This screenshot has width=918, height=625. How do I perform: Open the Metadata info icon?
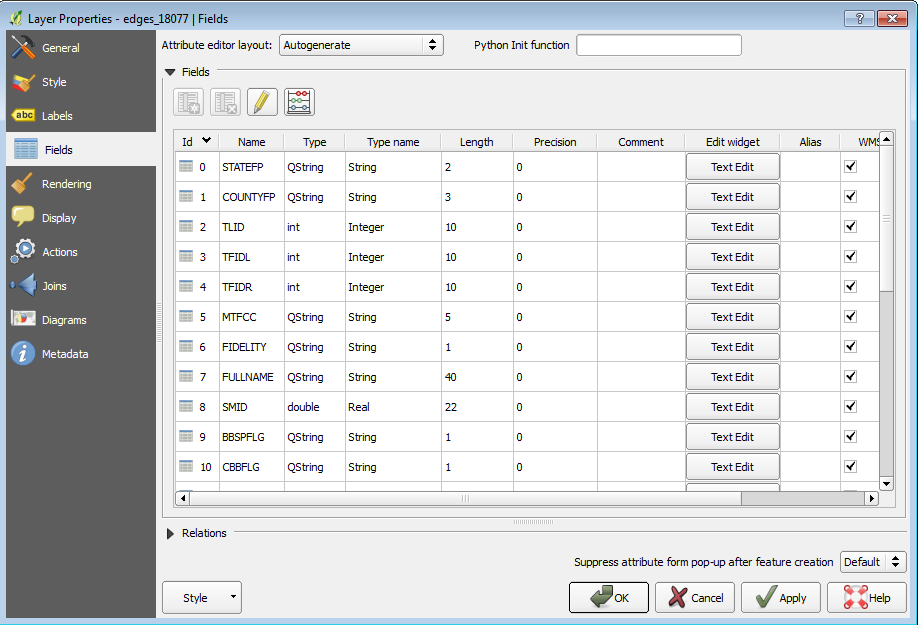(23, 354)
